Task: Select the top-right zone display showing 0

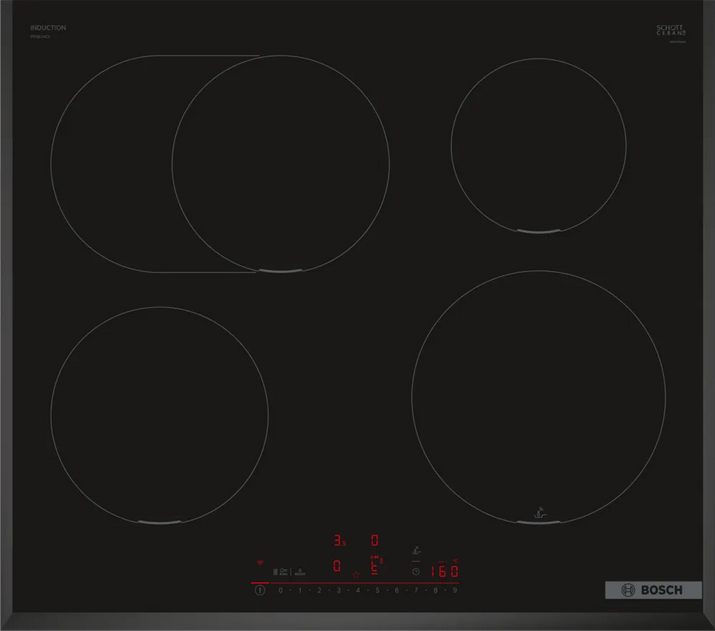Action: click(375, 540)
